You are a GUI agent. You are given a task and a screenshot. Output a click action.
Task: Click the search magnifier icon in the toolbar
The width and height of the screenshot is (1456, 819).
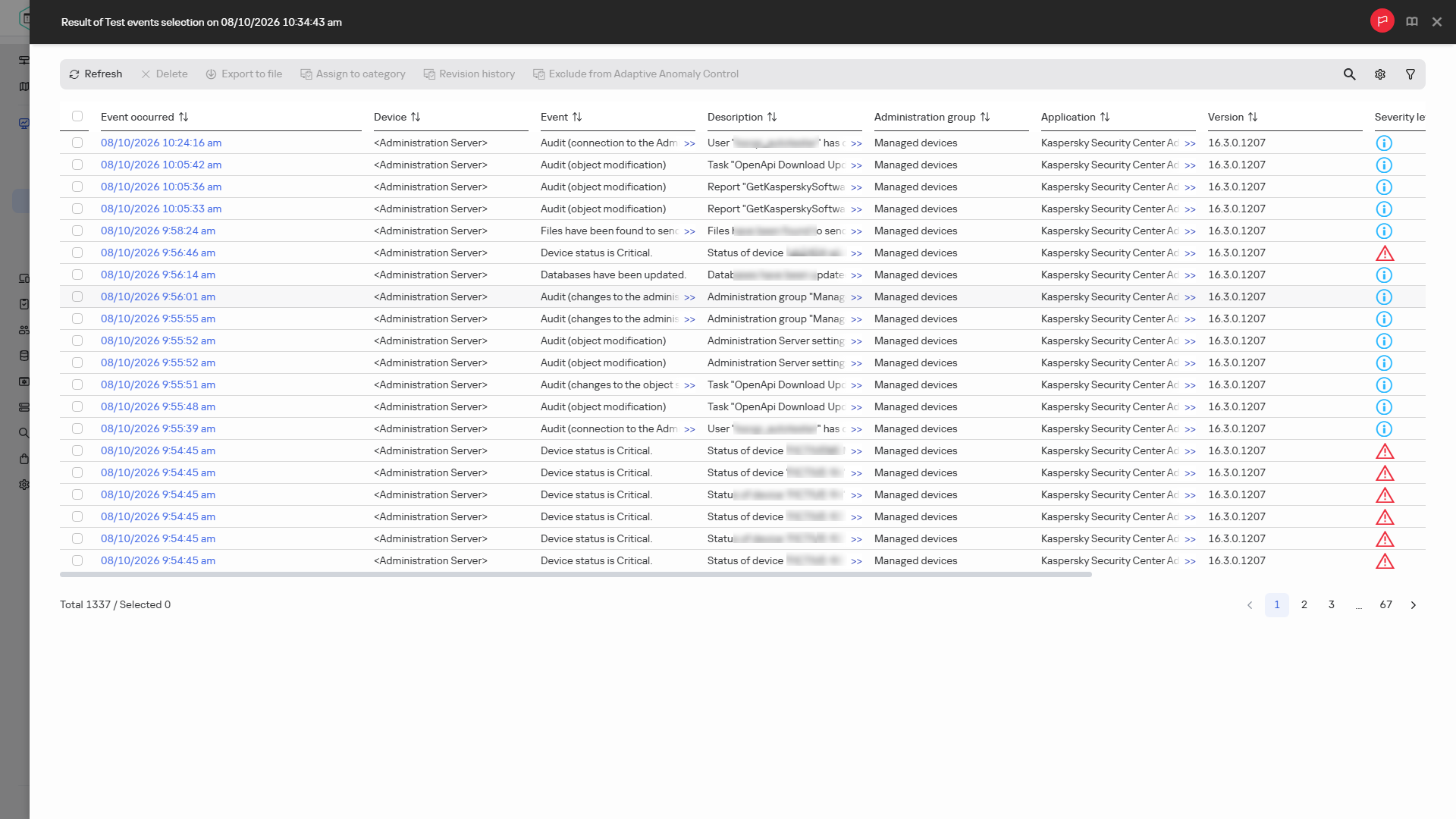pos(1349,74)
